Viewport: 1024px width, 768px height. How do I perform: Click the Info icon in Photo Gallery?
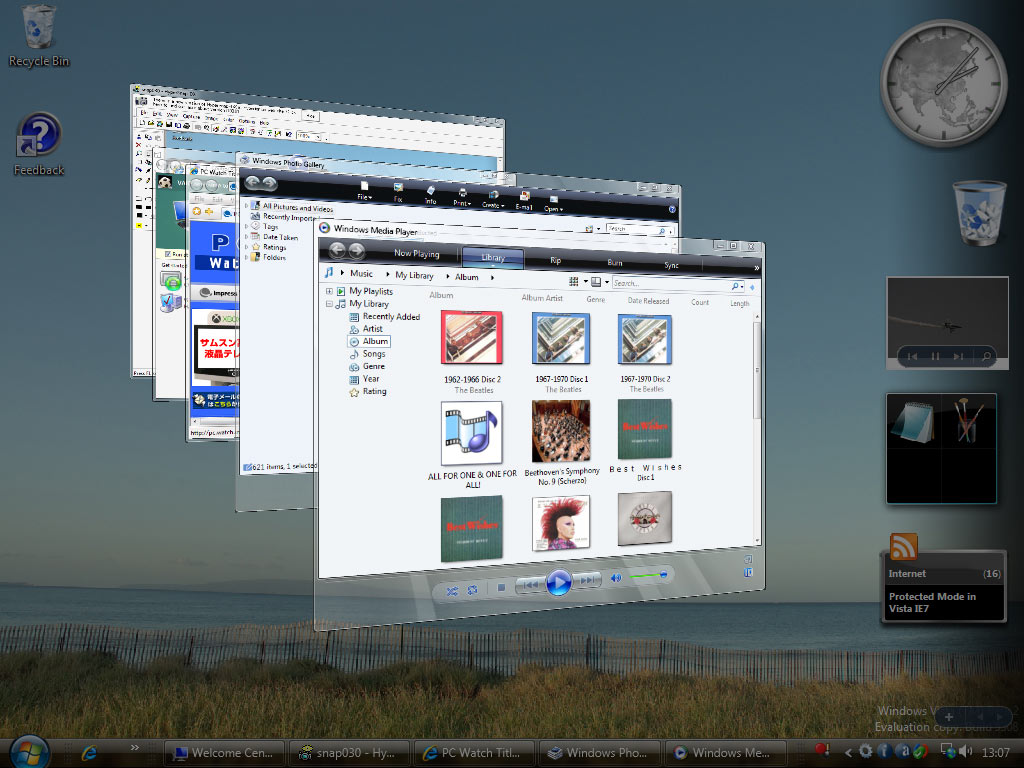click(x=430, y=195)
